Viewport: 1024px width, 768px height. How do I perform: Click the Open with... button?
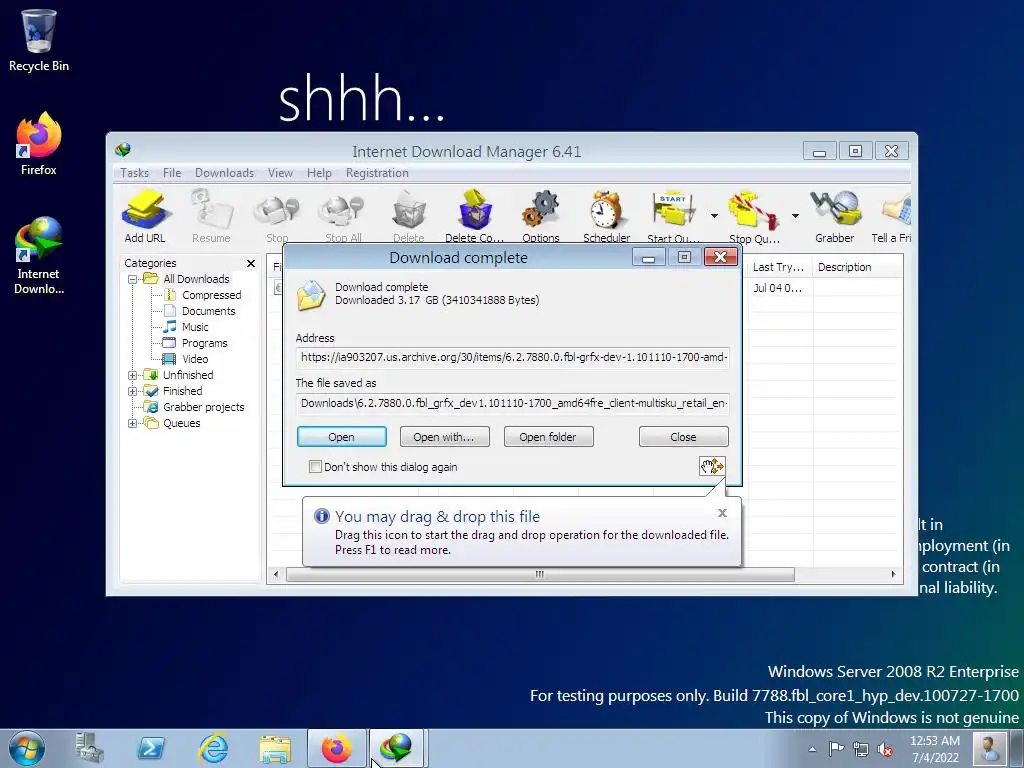[444, 437]
